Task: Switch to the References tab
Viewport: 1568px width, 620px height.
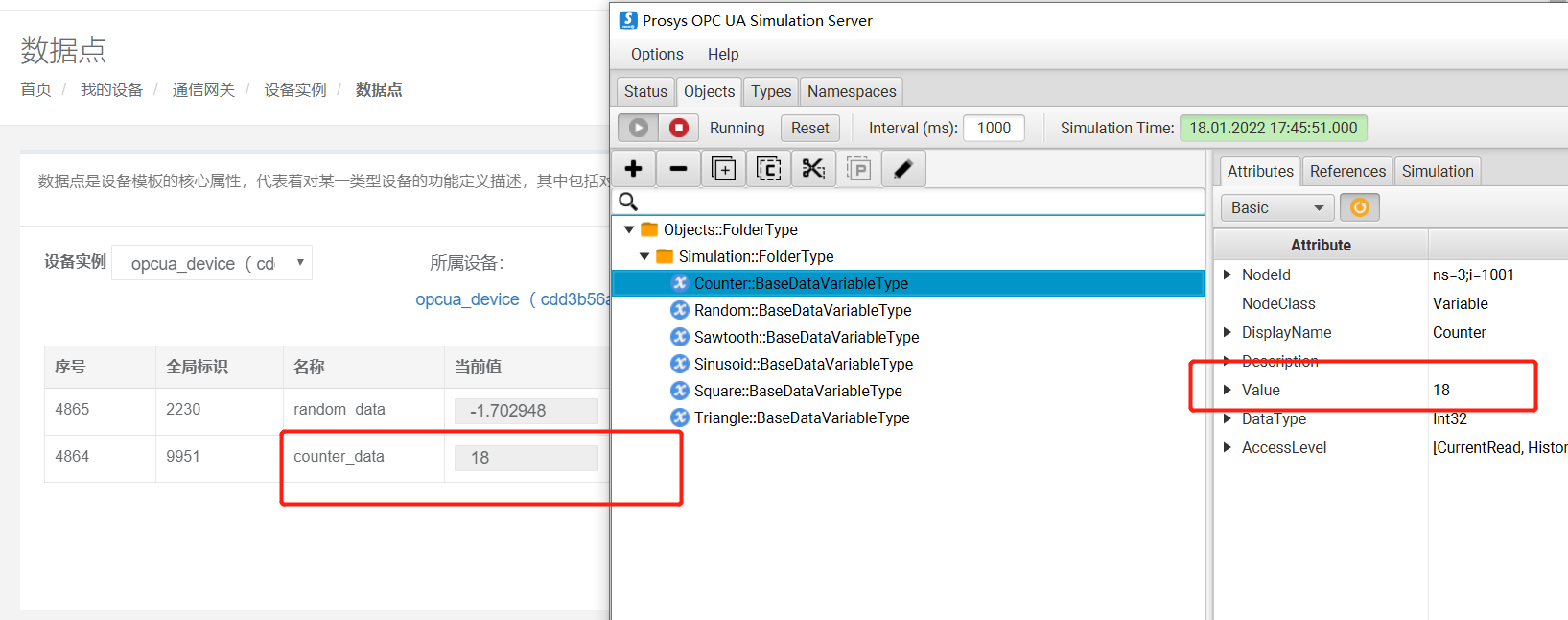Action: pyautogui.click(x=1346, y=171)
